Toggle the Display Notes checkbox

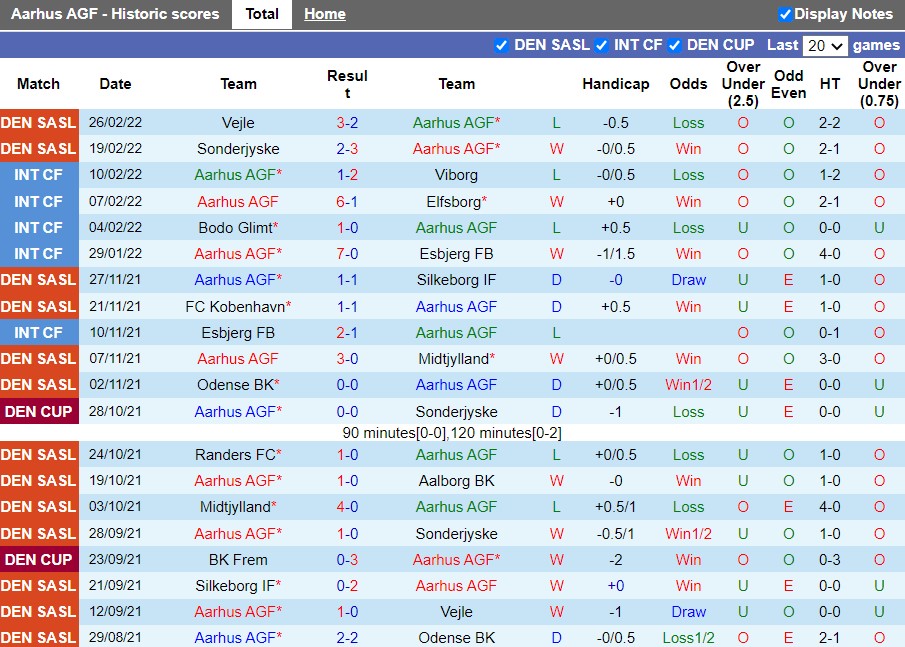[x=785, y=14]
